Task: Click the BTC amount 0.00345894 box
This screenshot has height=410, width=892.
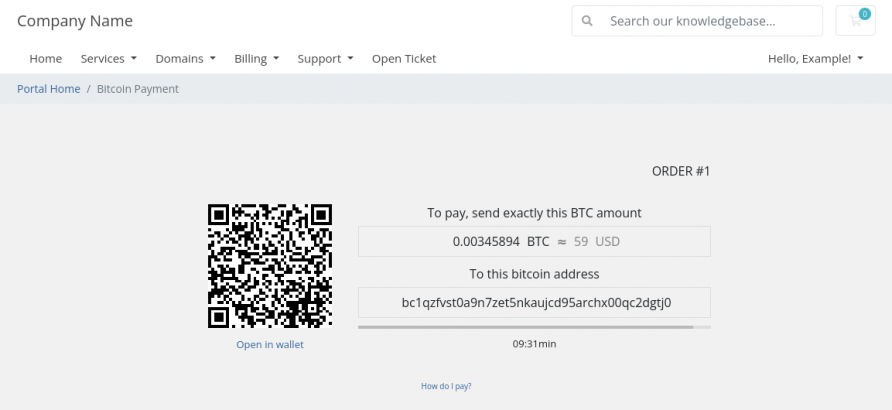Action: tap(534, 242)
